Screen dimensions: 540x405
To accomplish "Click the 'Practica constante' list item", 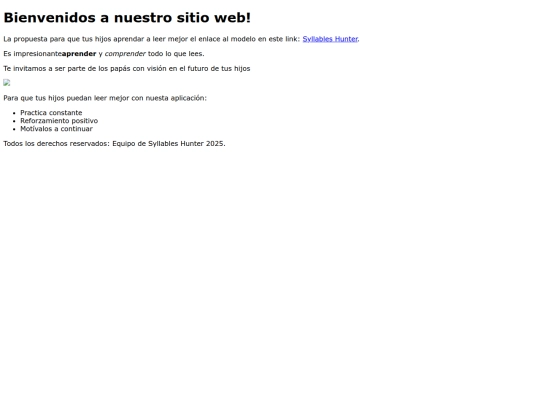I will pos(51,113).
